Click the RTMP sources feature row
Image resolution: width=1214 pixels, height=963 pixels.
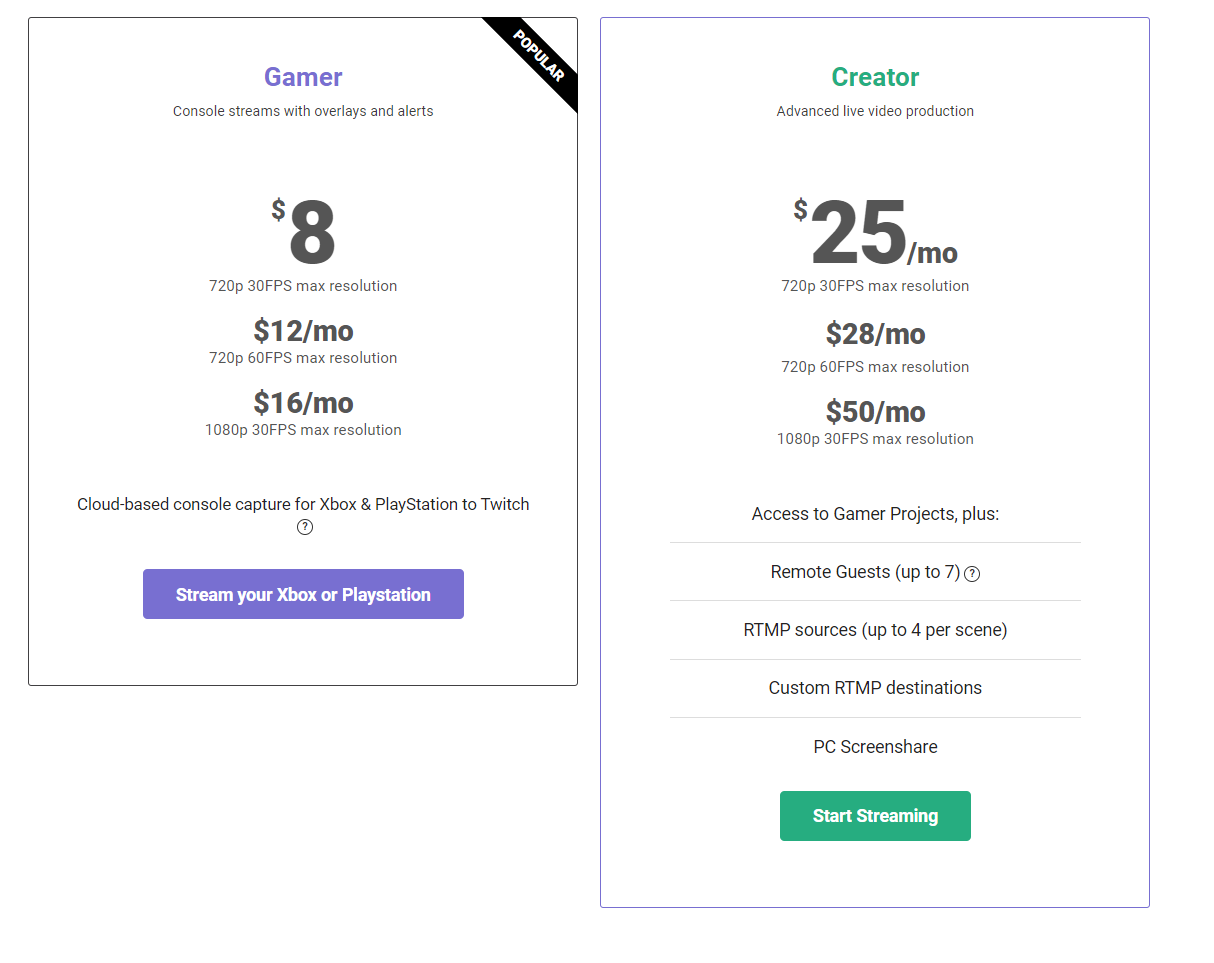click(x=875, y=630)
